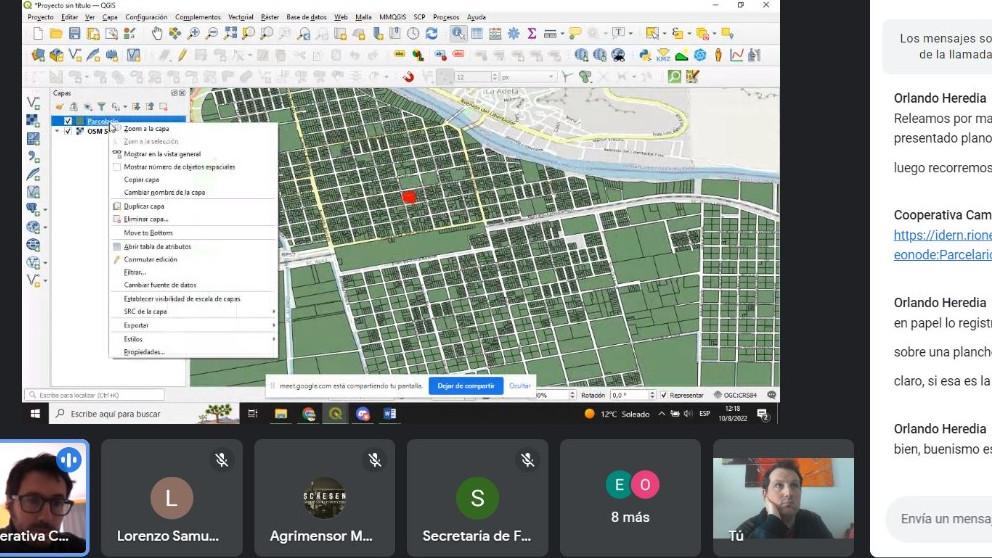Viewport: 992px width, 558px height.
Task: Click the Zoom In magnifier tool
Action: pyautogui.click(x=193, y=33)
